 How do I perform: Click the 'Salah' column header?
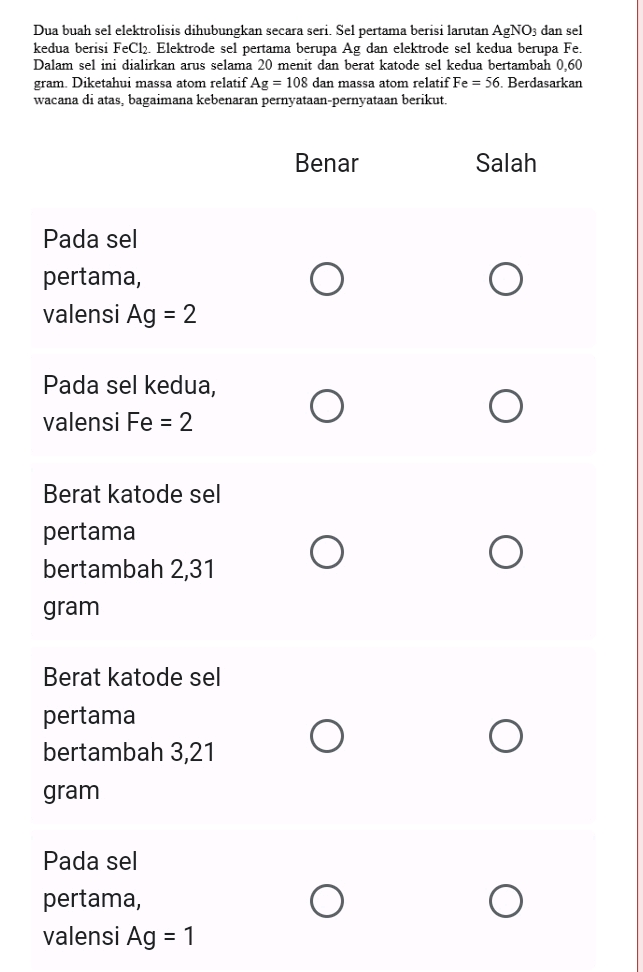(506, 164)
